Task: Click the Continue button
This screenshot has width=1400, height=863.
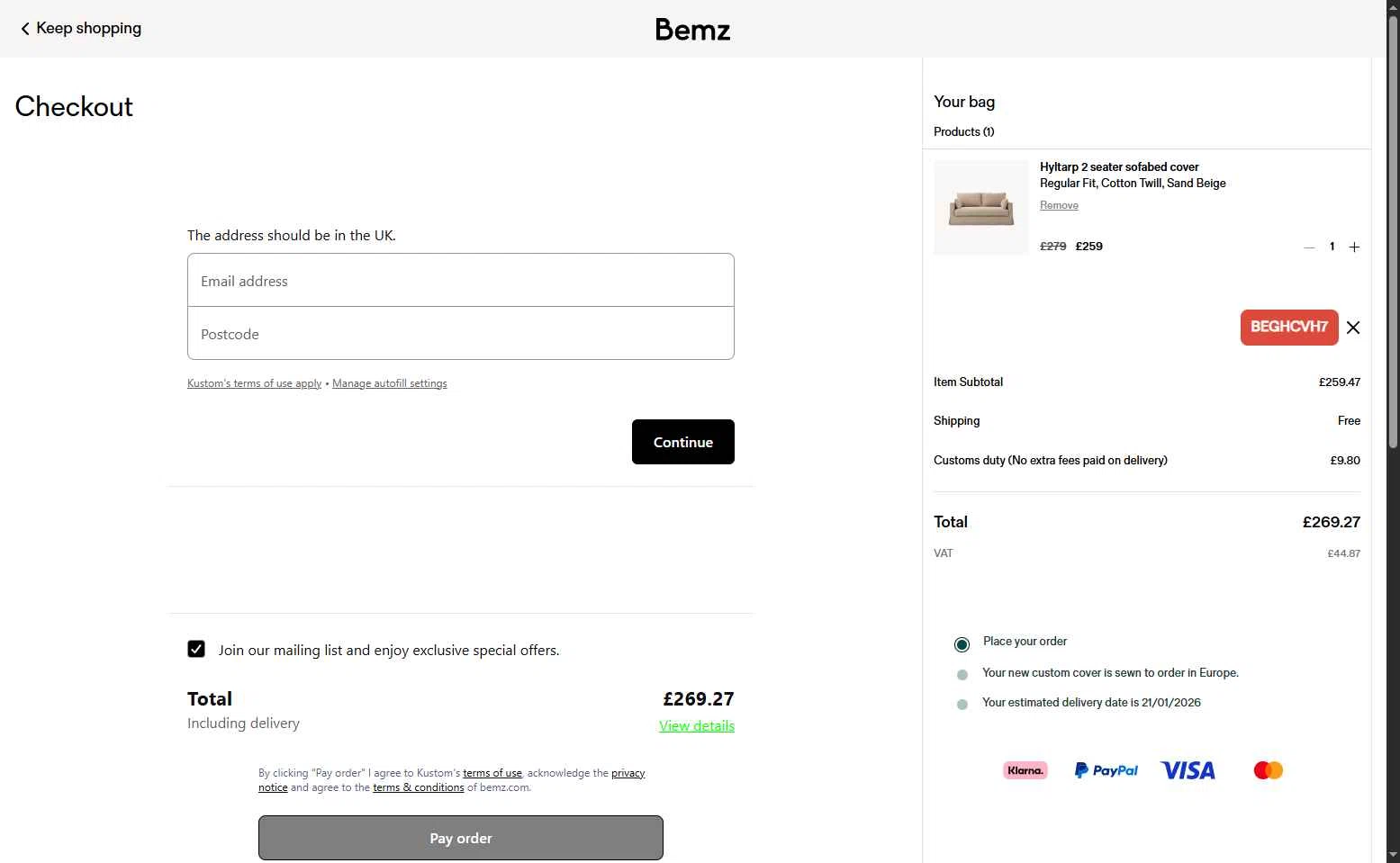Action: tap(683, 442)
